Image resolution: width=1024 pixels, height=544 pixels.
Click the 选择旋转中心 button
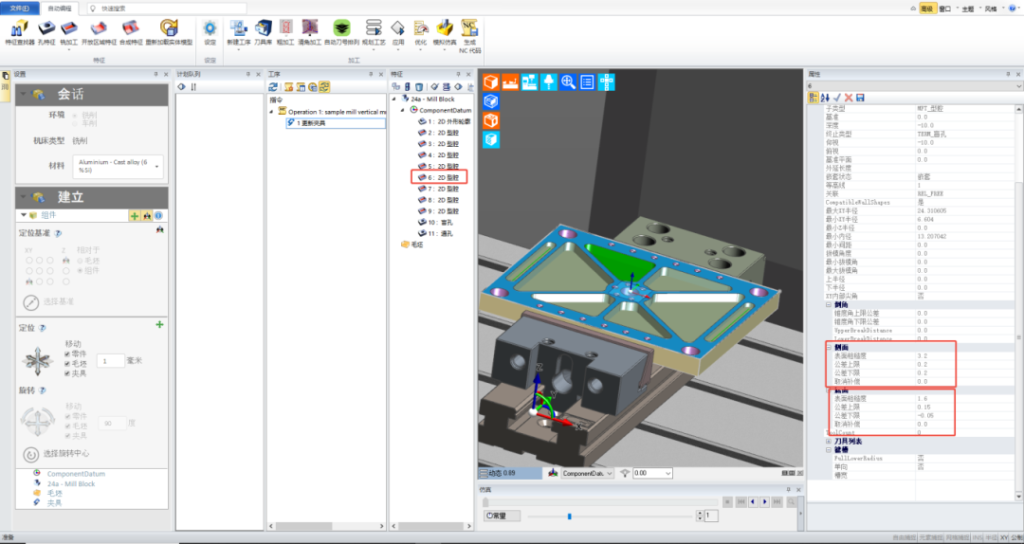tap(30, 455)
